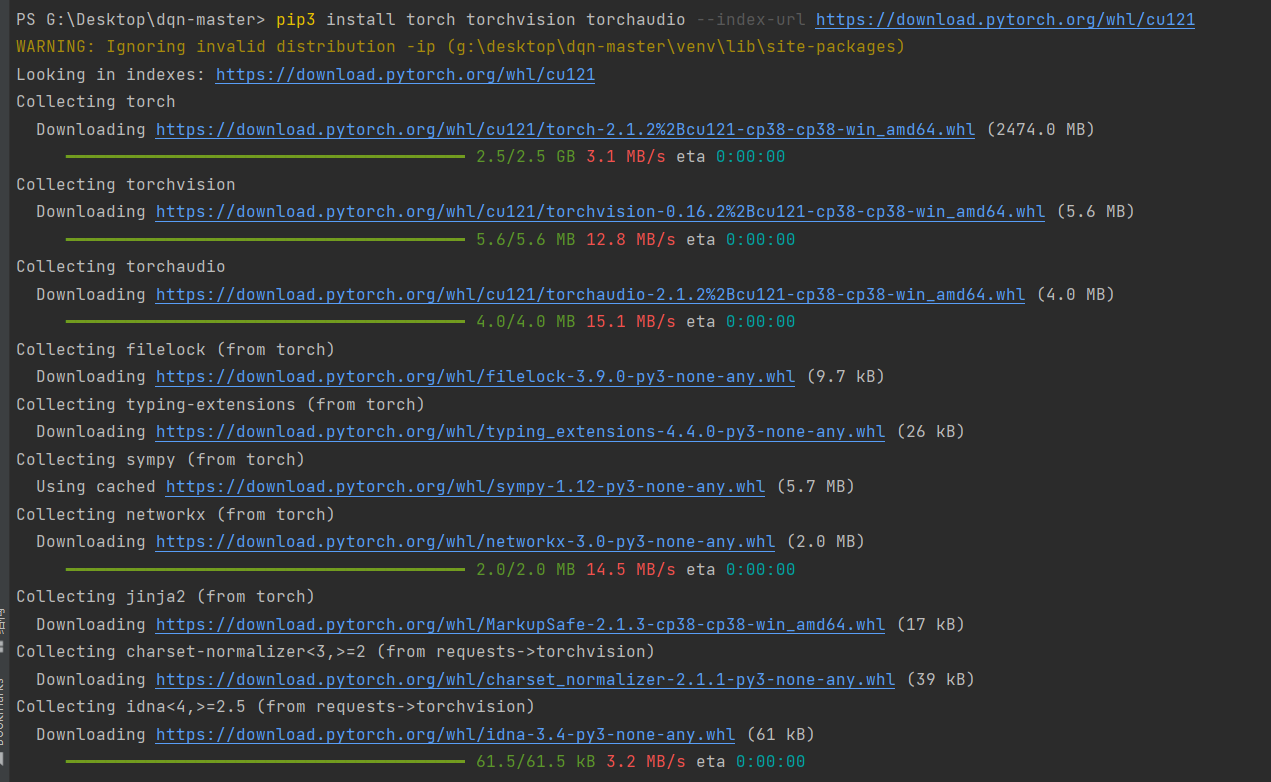Click the 'Using cached' text on sympy row
The width and height of the screenshot is (1271, 782).
96,486
